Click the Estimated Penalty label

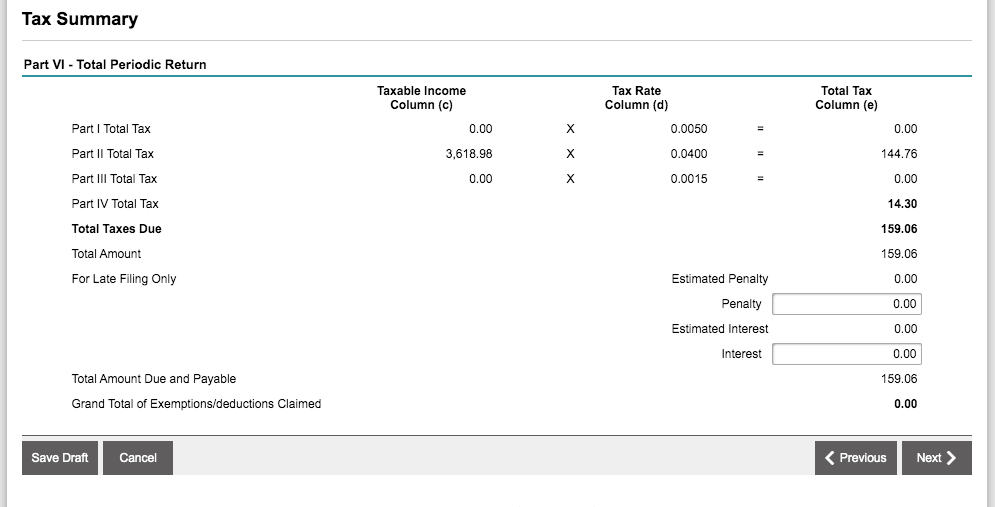[x=720, y=279]
